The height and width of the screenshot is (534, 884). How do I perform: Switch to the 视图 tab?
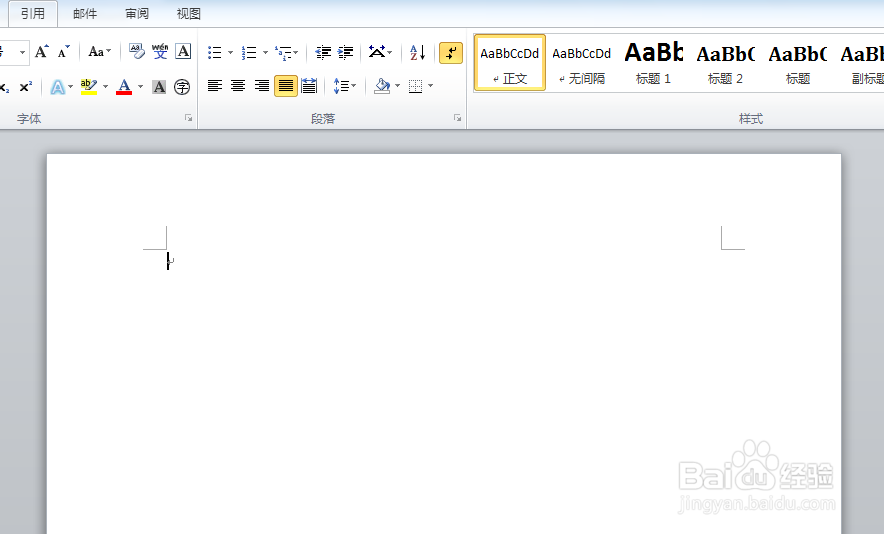188,14
